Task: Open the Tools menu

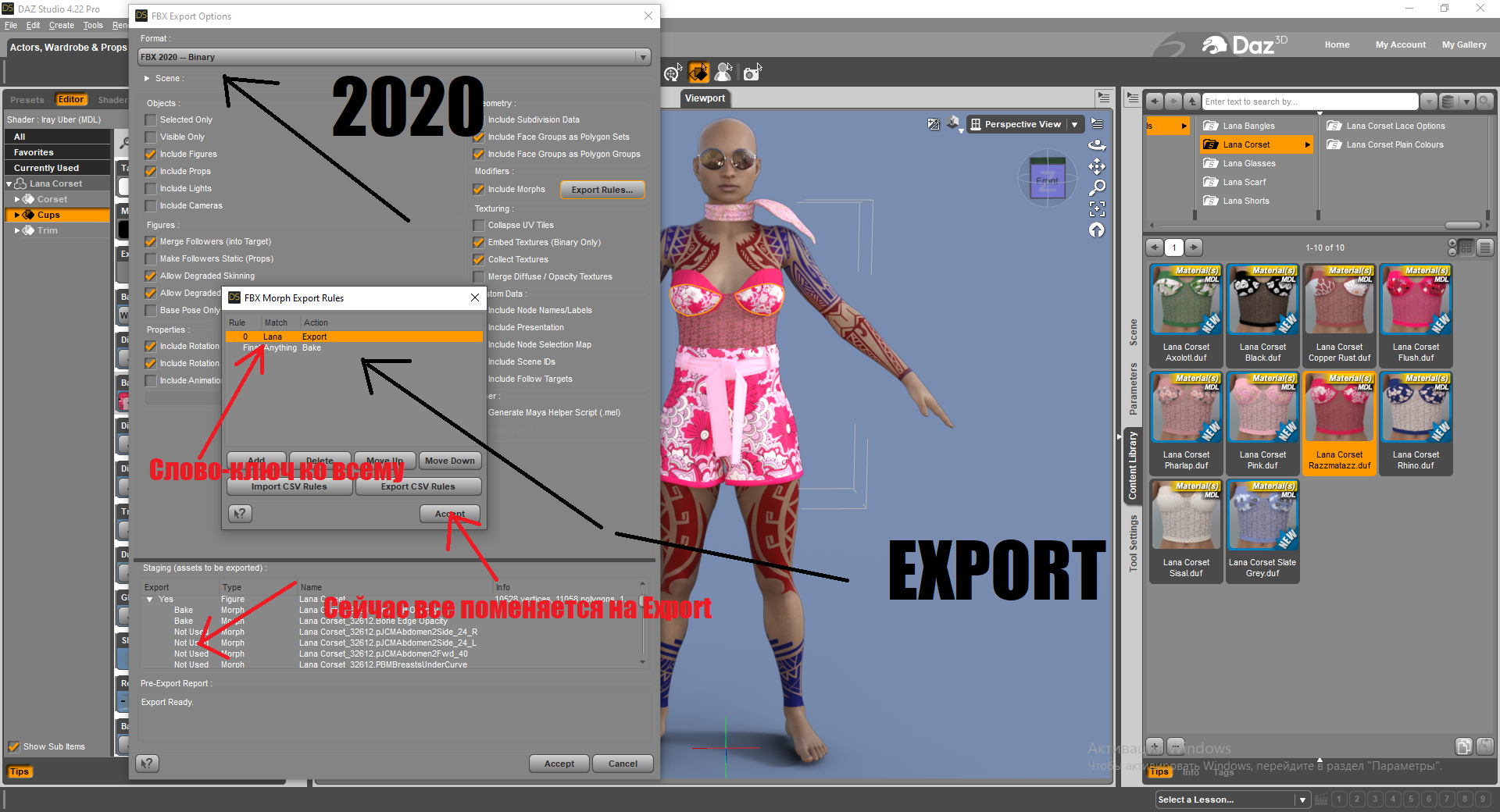Action: (93, 26)
